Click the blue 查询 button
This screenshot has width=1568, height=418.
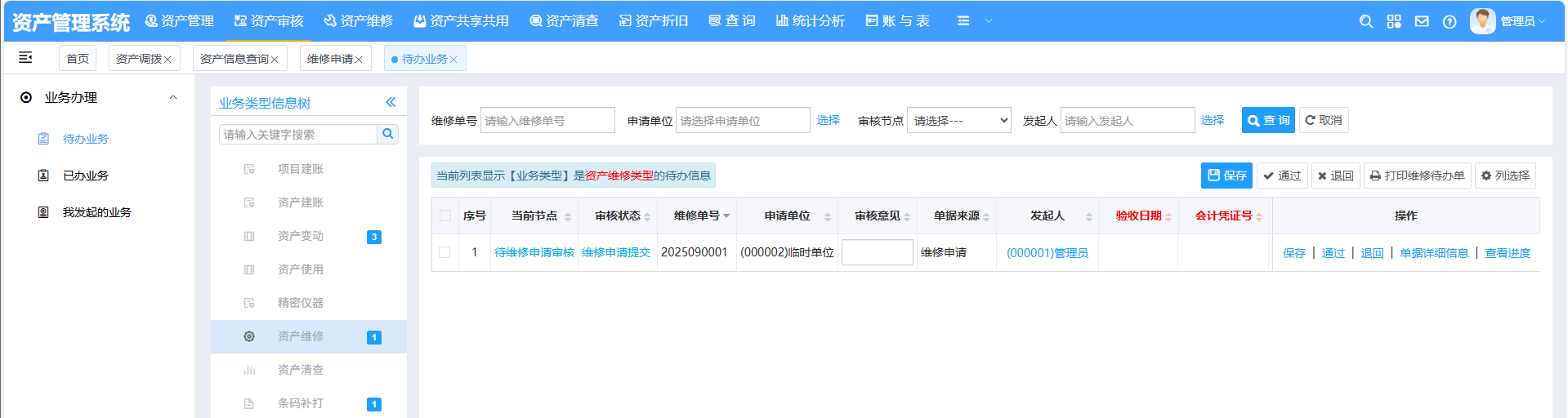[x=1267, y=120]
